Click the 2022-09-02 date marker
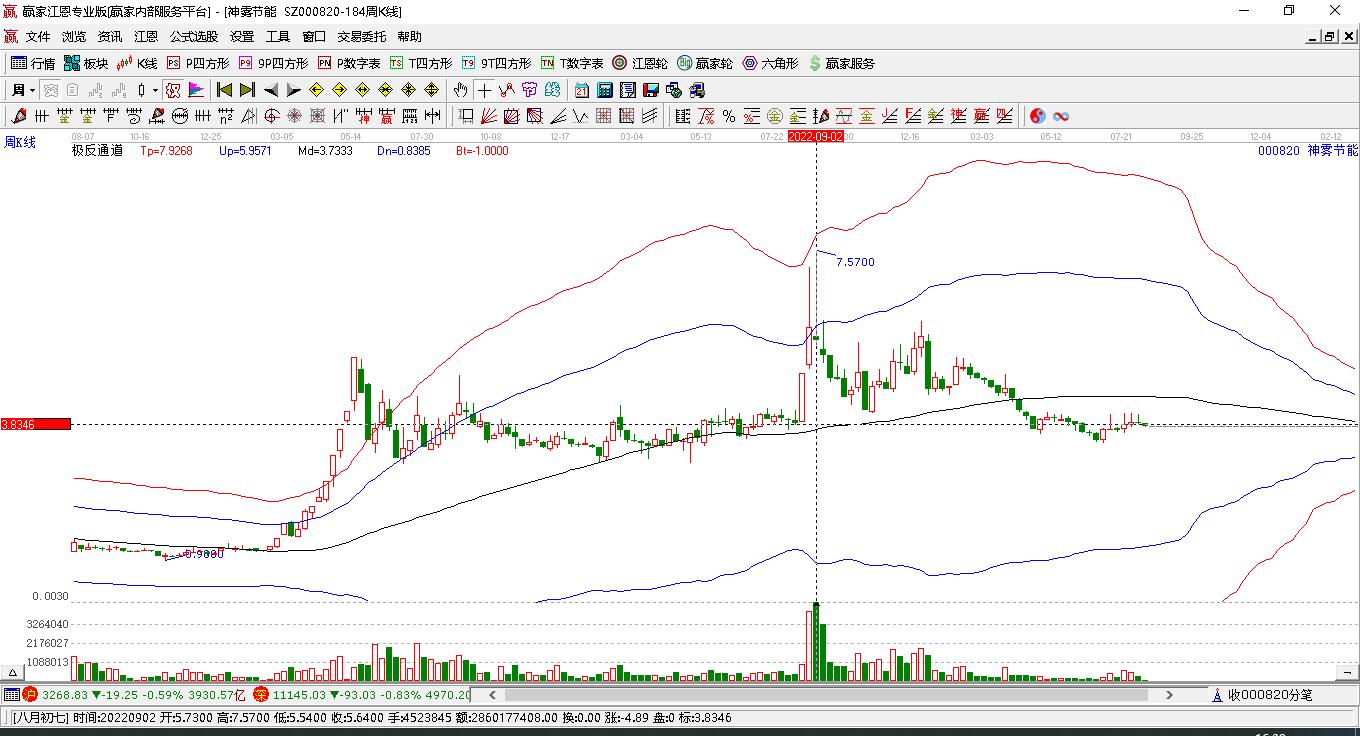The height and width of the screenshot is (736, 1360). pyautogui.click(x=816, y=136)
